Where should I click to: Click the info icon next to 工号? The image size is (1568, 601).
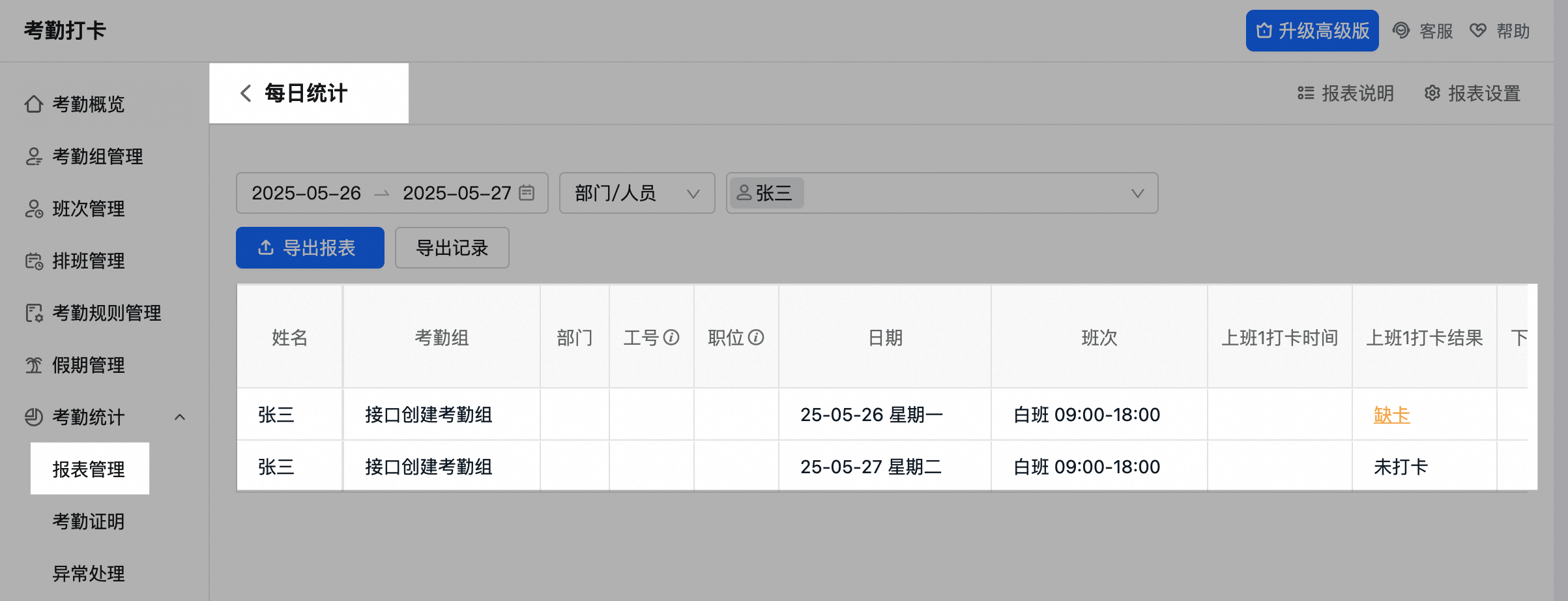(671, 338)
